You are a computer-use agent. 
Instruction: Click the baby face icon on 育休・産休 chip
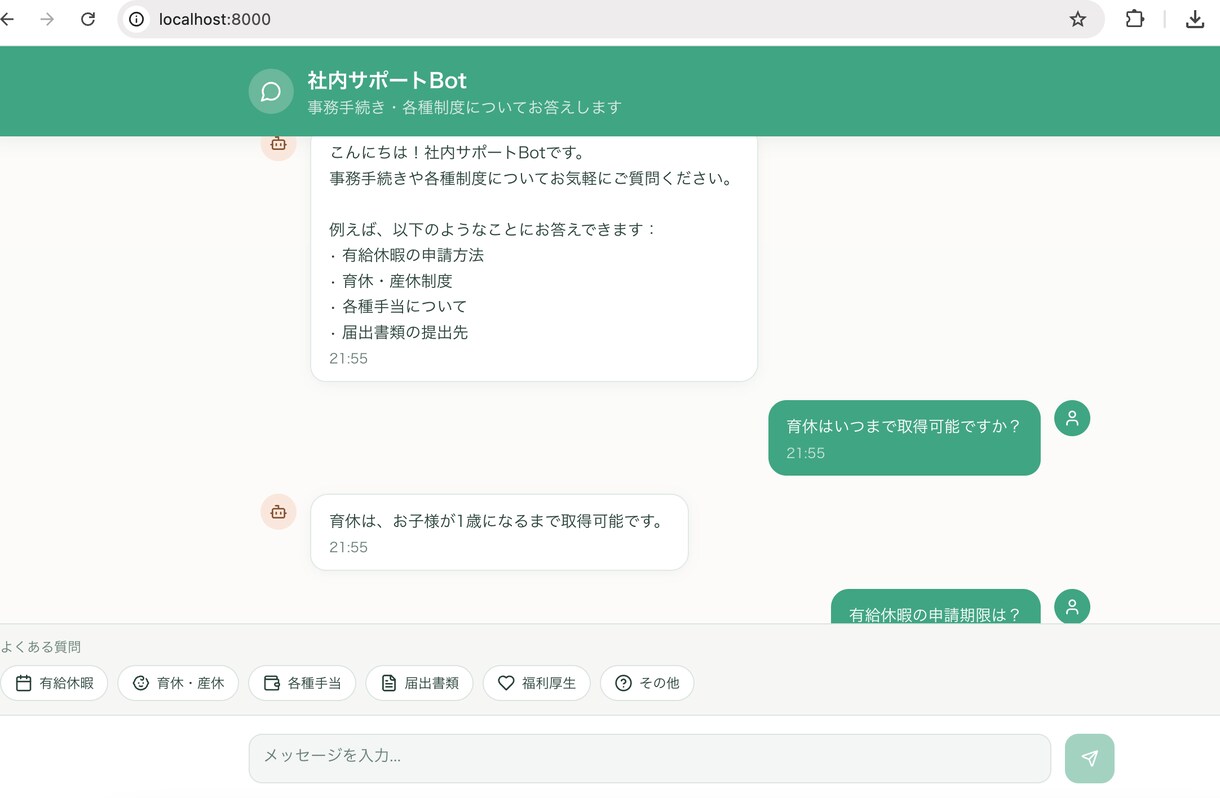pos(141,683)
